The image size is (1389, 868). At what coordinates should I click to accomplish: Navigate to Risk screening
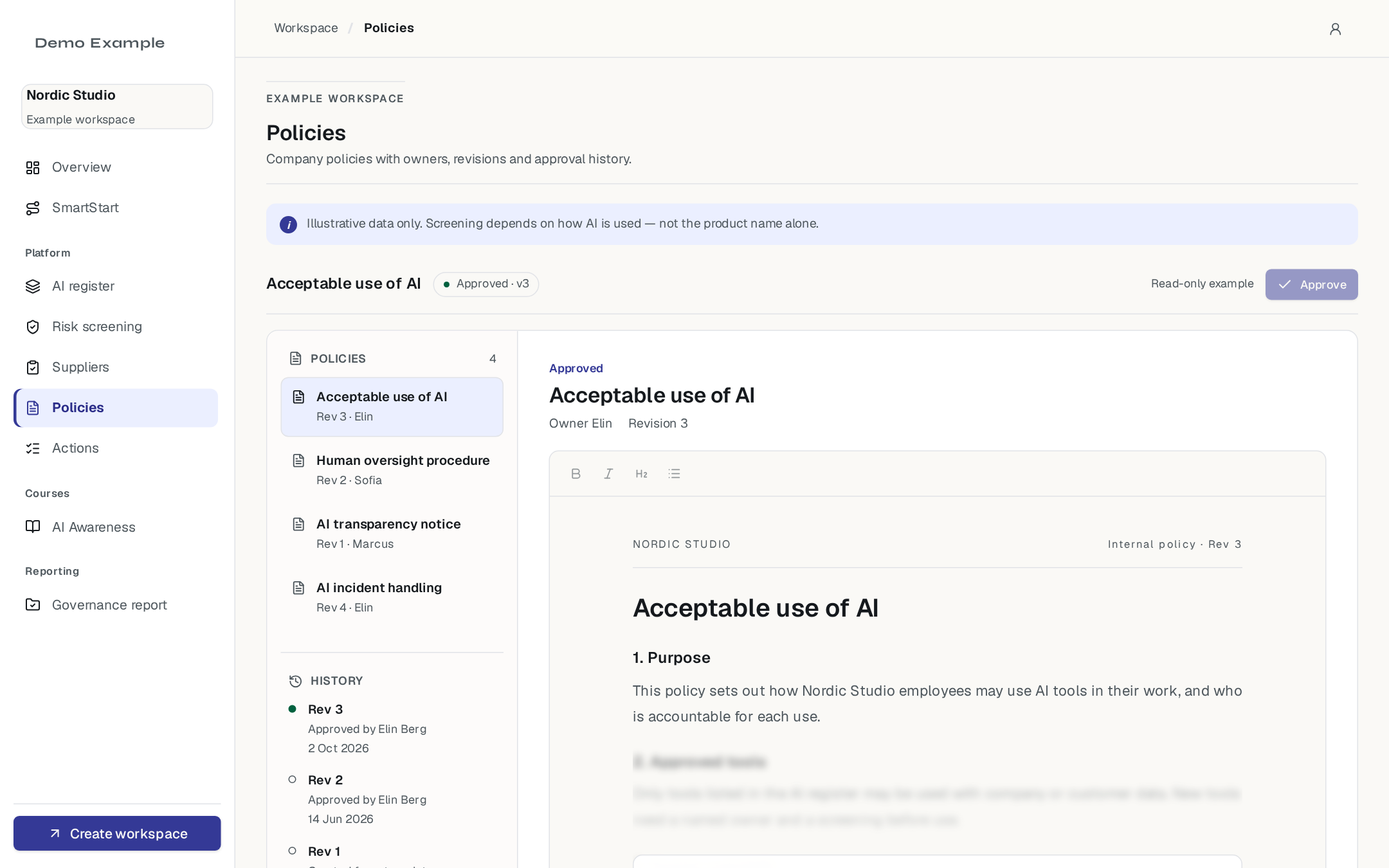(x=116, y=327)
